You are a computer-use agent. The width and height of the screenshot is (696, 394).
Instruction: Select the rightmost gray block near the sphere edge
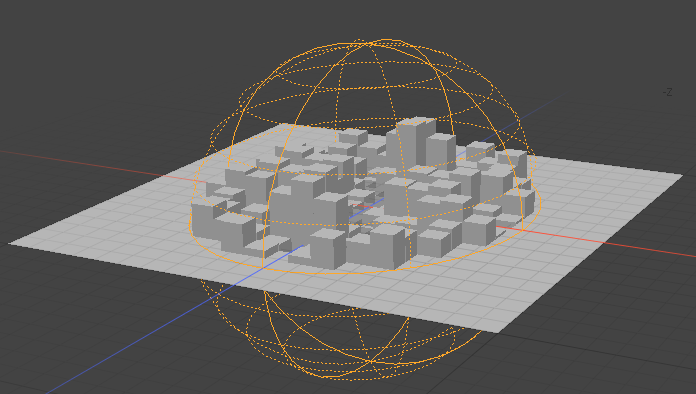coord(523,202)
